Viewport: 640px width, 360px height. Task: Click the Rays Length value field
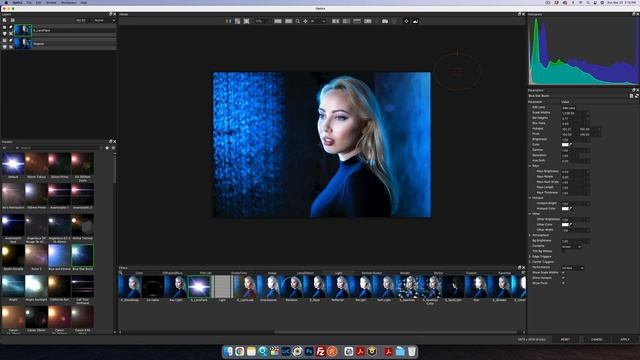pyautogui.click(x=576, y=187)
